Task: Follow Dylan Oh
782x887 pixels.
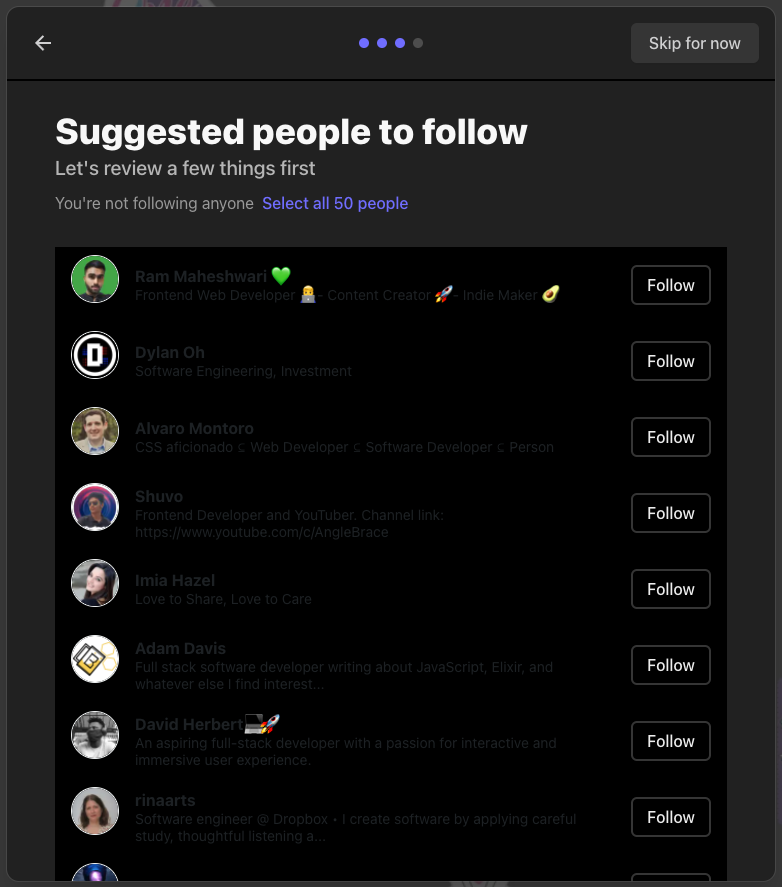Action: pyautogui.click(x=670, y=361)
